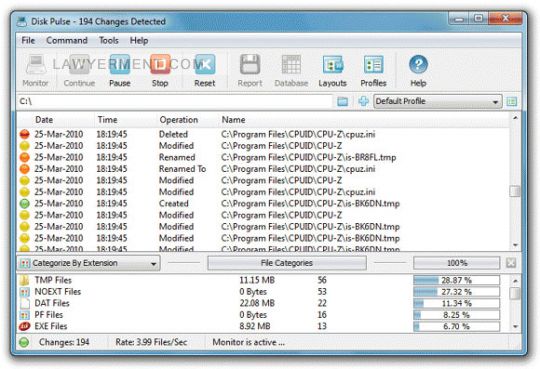Click the TMP Files category icon
The width and height of the screenshot is (540, 369).
point(24,280)
